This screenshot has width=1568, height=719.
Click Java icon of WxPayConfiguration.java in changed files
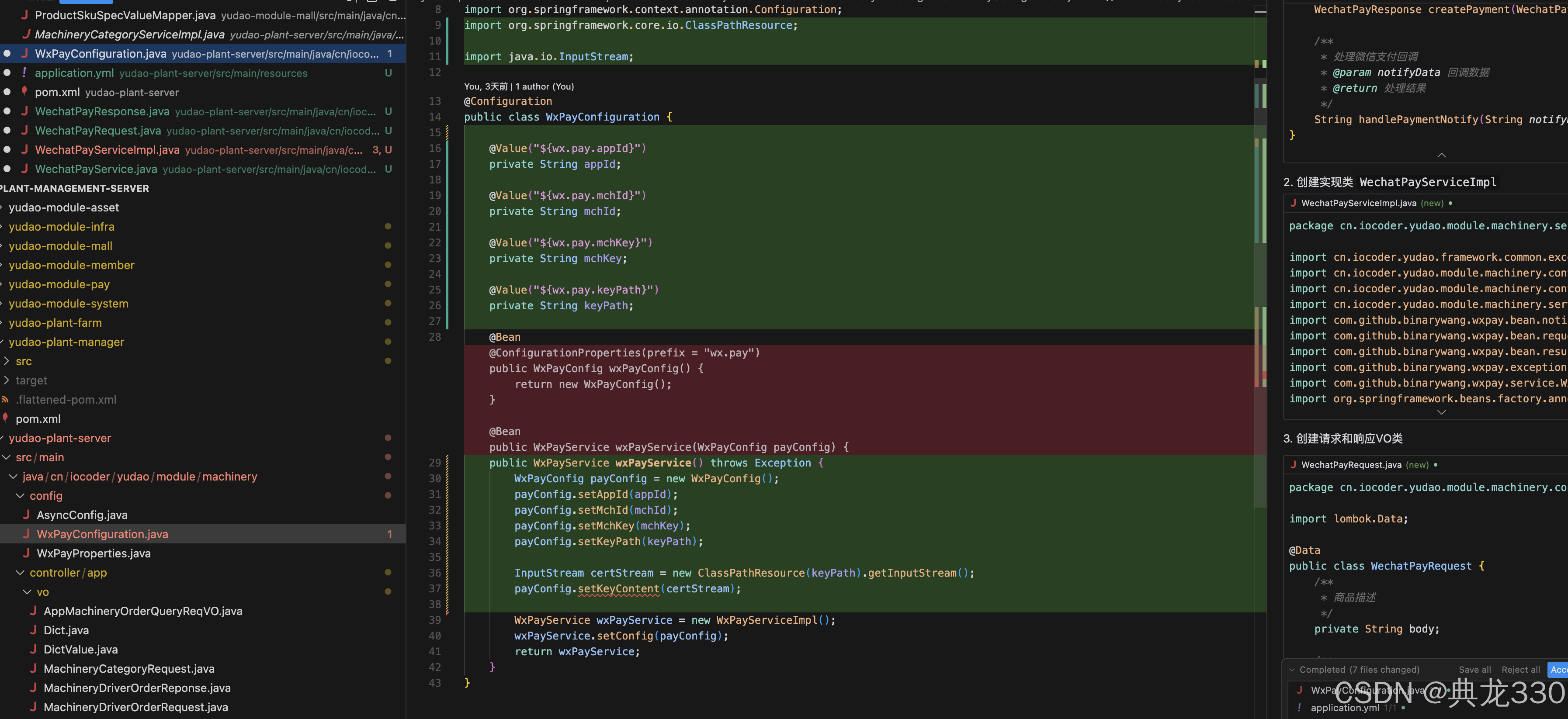(1299, 690)
